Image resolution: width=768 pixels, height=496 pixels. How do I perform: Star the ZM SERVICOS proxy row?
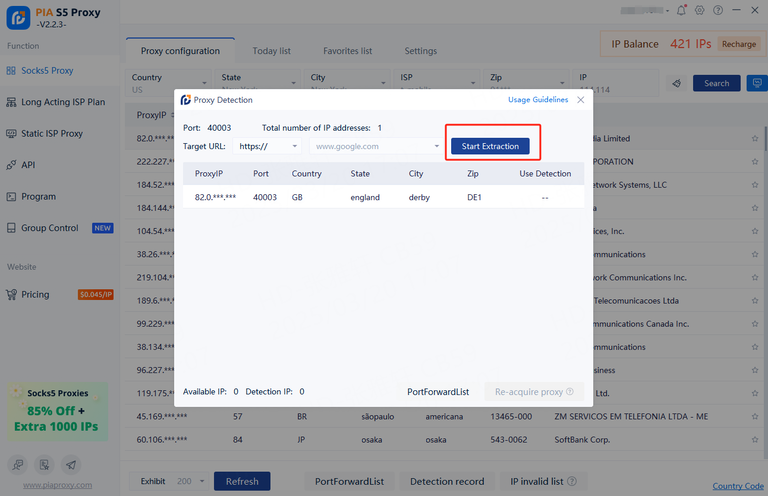click(755, 415)
